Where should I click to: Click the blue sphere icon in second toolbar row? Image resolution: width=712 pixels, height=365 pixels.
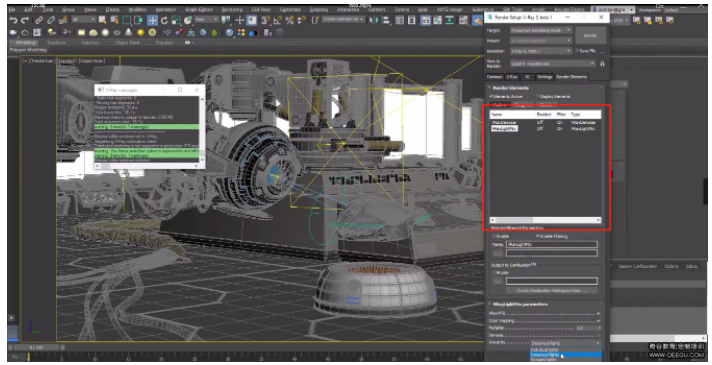click(x=229, y=33)
